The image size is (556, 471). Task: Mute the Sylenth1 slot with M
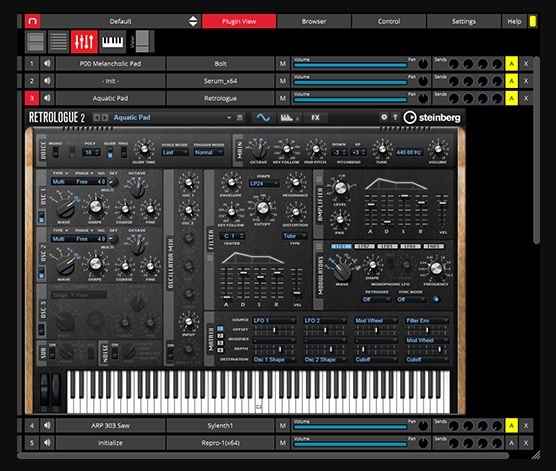[x=283, y=425]
